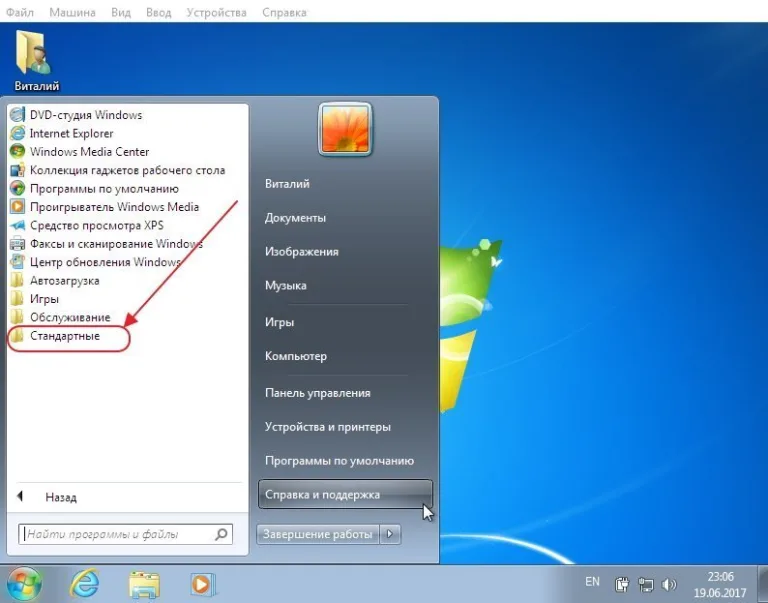
Task: Click the network tray icon
Action: click(x=646, y=584)
